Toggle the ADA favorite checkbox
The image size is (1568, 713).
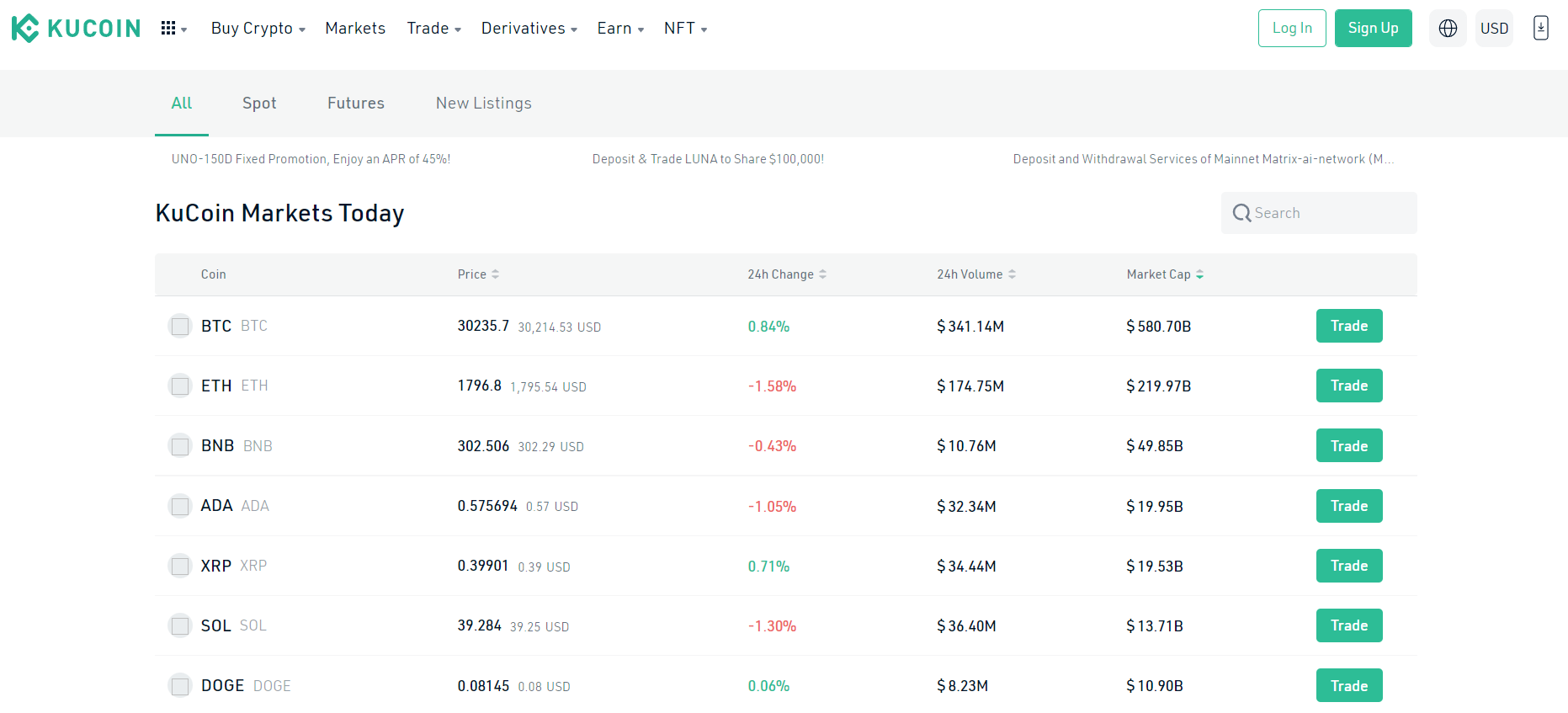click(x=180, y=506)
